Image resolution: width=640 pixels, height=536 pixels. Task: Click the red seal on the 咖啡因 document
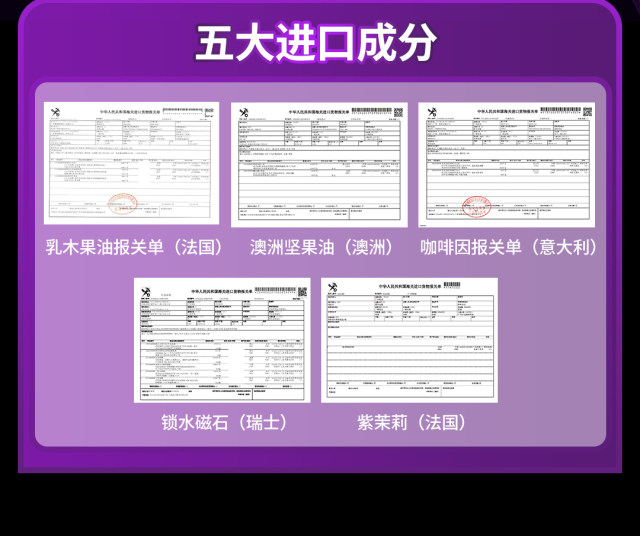(477, 206)
